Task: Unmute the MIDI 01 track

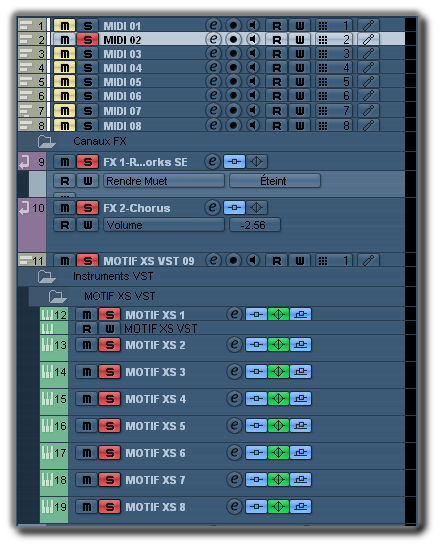Action: pyautogui.click(x=64, y=26)
